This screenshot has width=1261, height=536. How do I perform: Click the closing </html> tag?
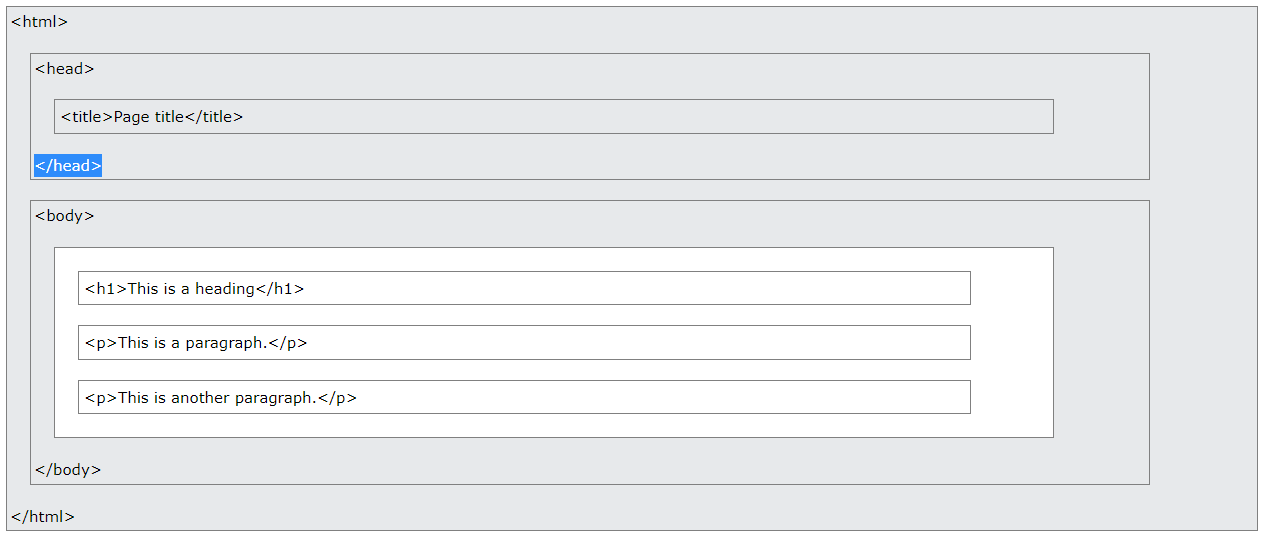click(x=43, y=517)
